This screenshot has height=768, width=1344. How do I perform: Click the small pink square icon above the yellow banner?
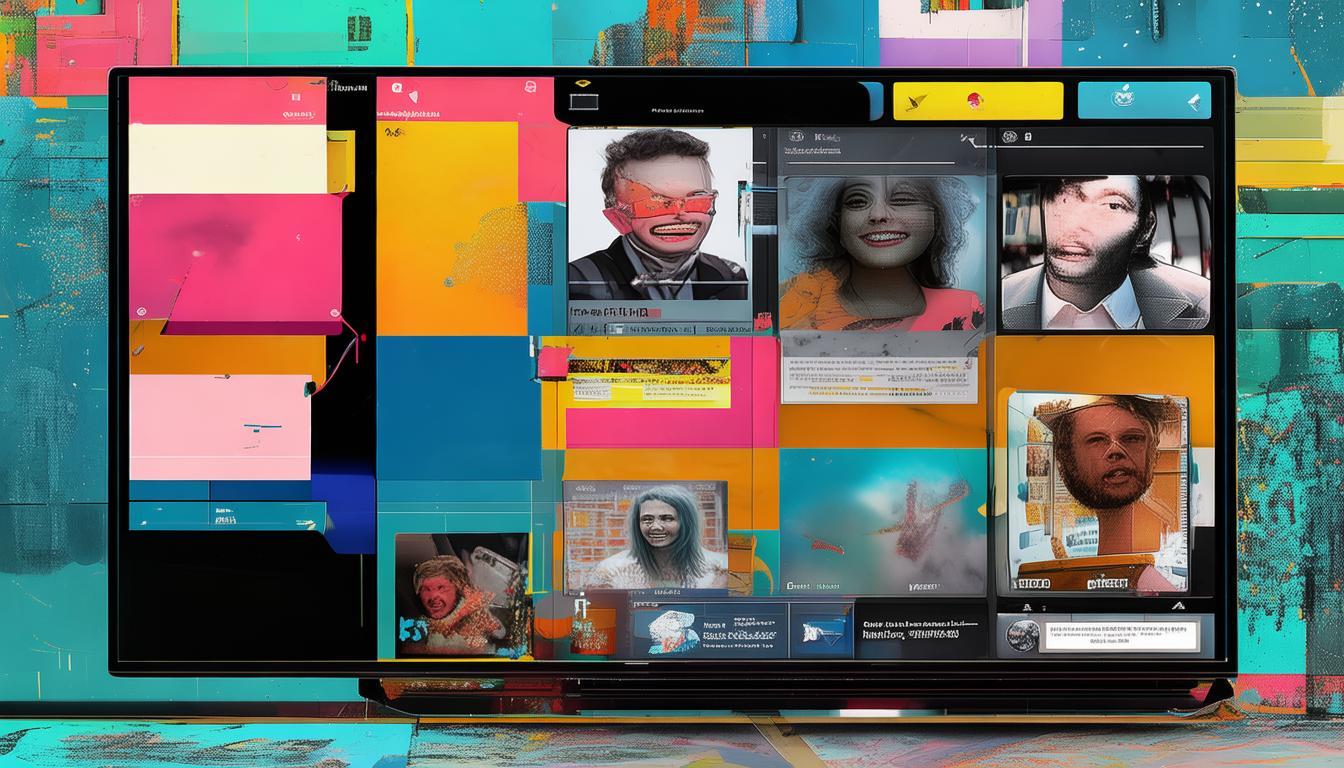point(552,361)
